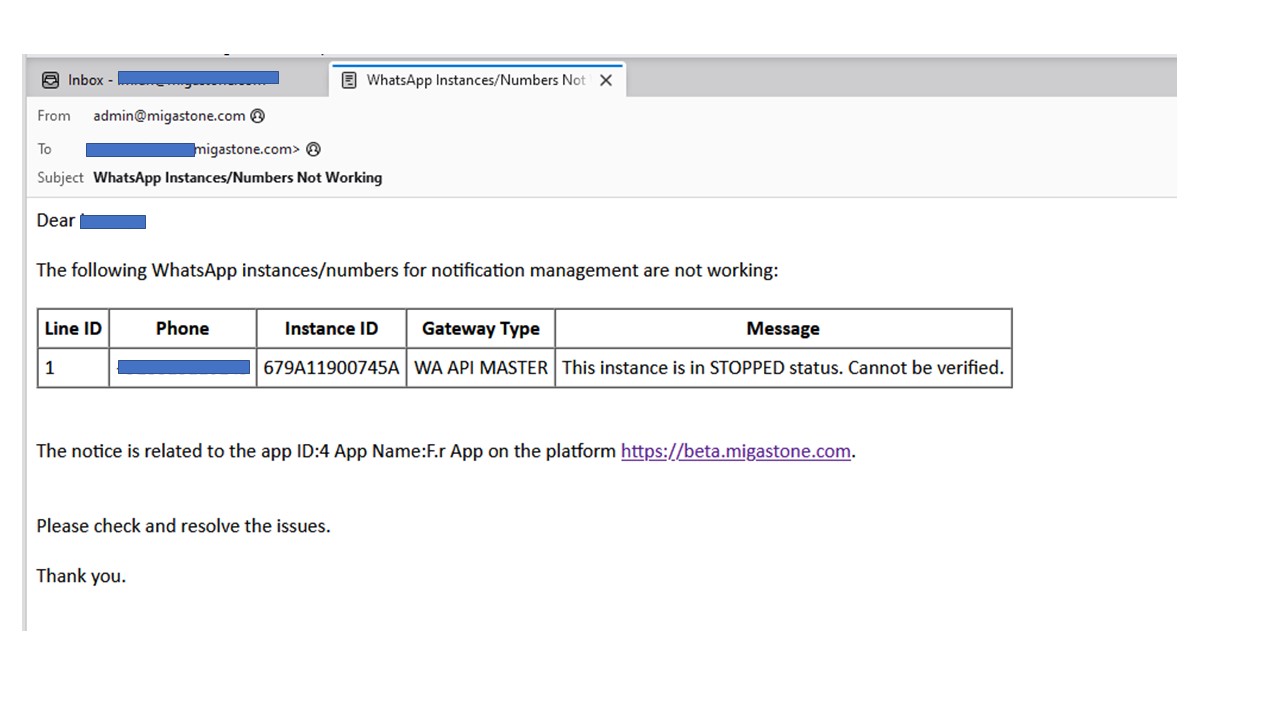Click the contact icon beside admin@migastone.com

tap(258, 116)
